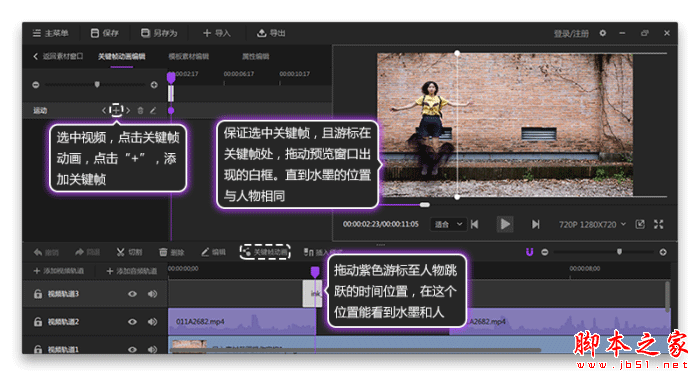
Task: Toggle lock on 视频轨道2
Action: click(38, 322)
